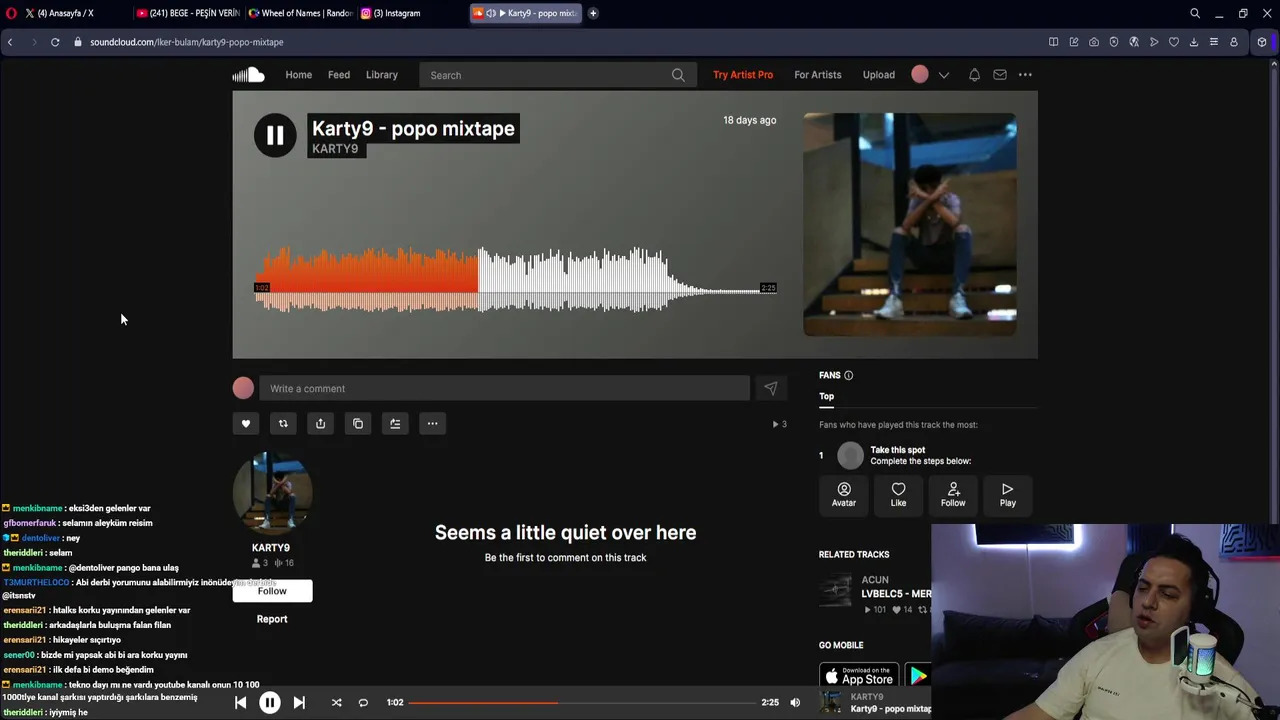Pause playback in the bottom player bar
This screenshot has height=720, width=1280.
[x=270, y=703]
